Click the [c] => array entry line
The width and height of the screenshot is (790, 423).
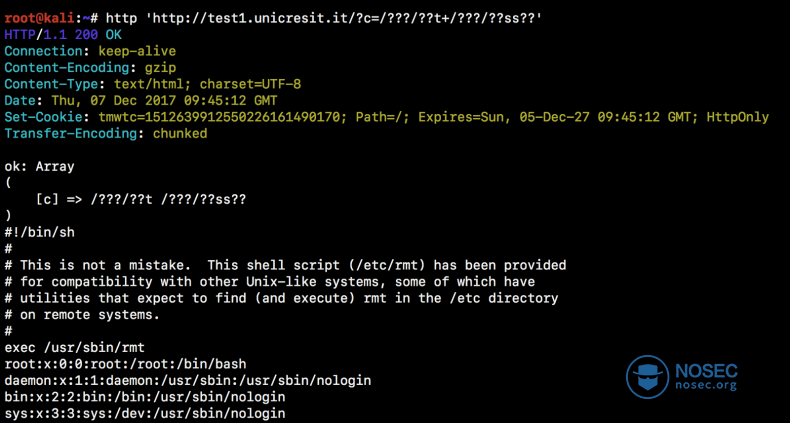140,199
